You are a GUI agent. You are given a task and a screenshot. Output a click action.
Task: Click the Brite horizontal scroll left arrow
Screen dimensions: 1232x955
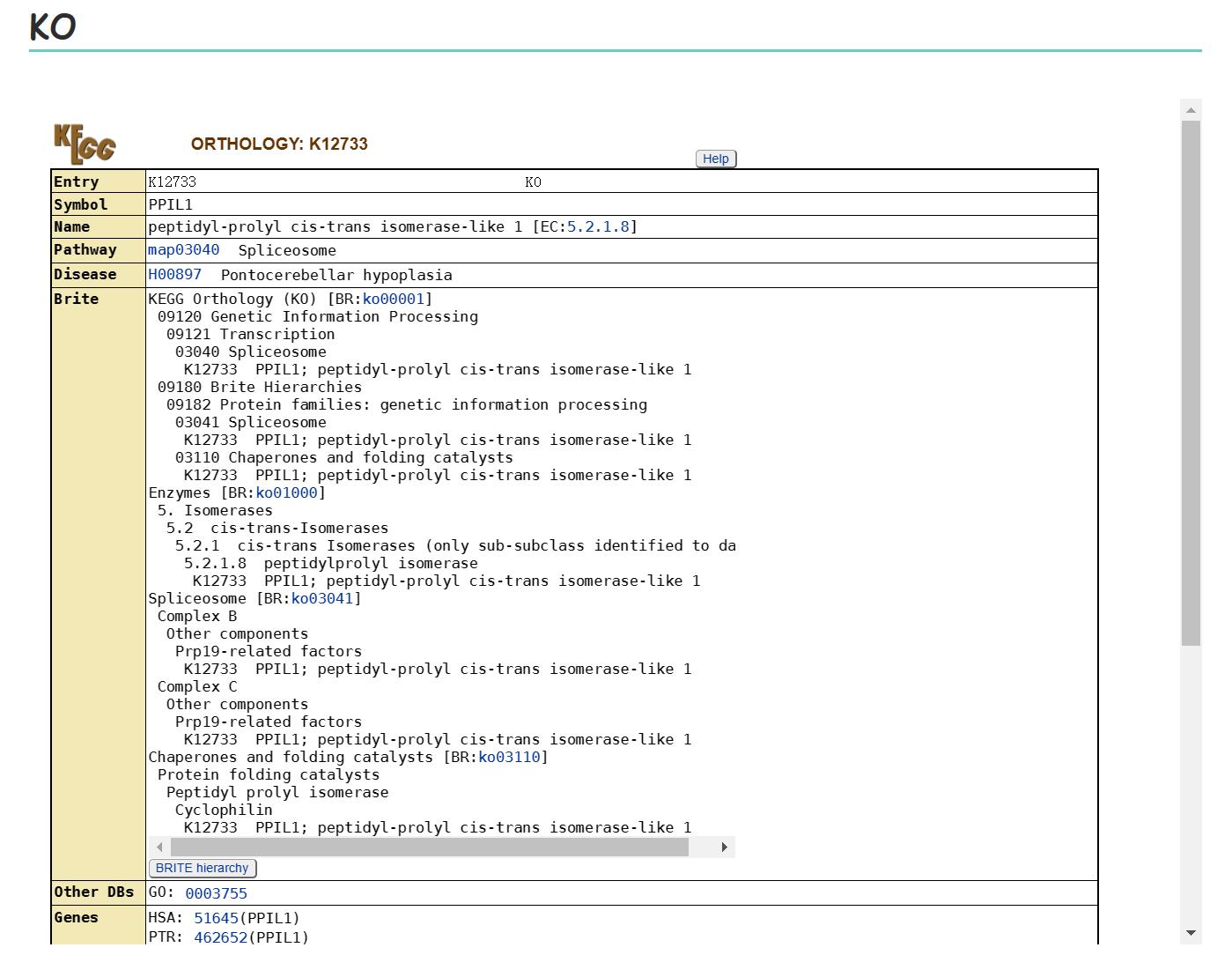click(x=159, y=848)
